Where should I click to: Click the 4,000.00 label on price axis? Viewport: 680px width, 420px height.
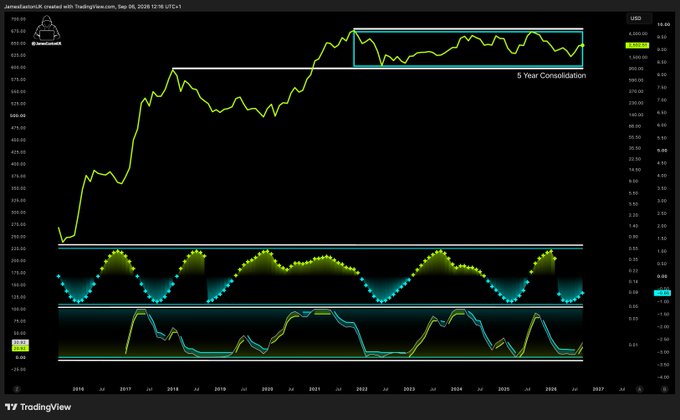pyautogui.click(x=638, y=34)
